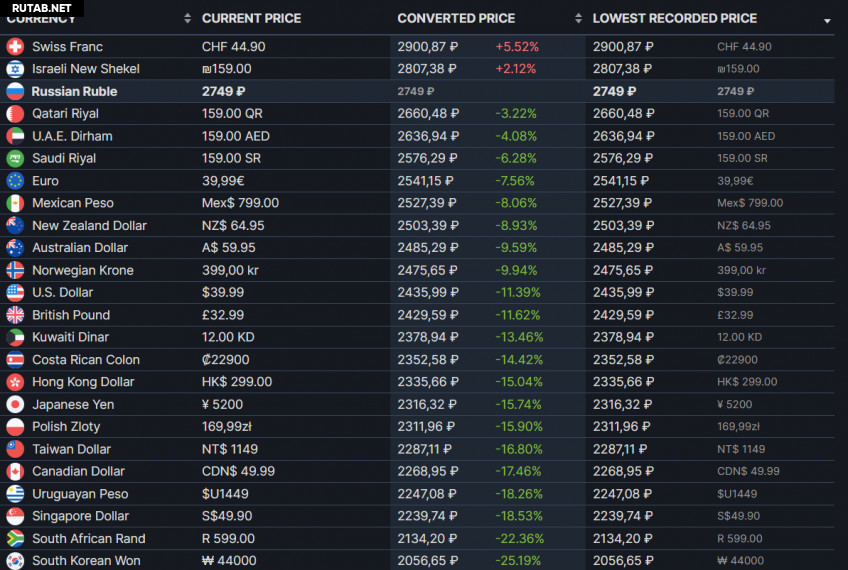Click the Saudi Riyal flag icon
848x570 pixels.
[x=15, y=158]
